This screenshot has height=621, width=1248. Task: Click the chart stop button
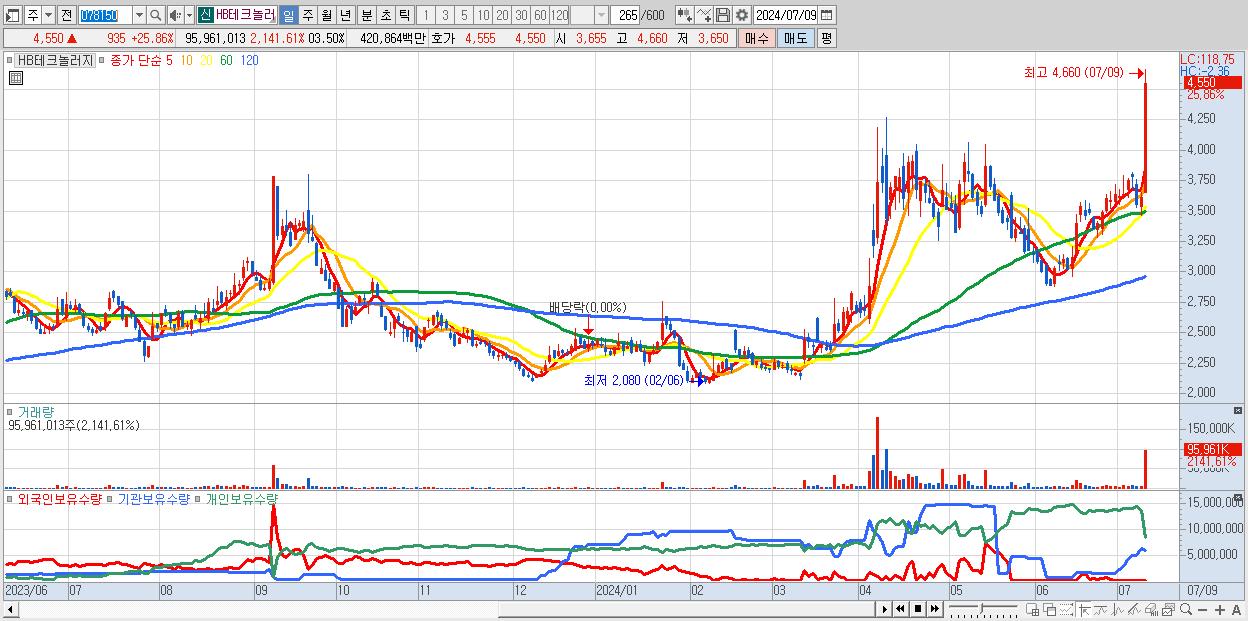(x=918, y=609)
